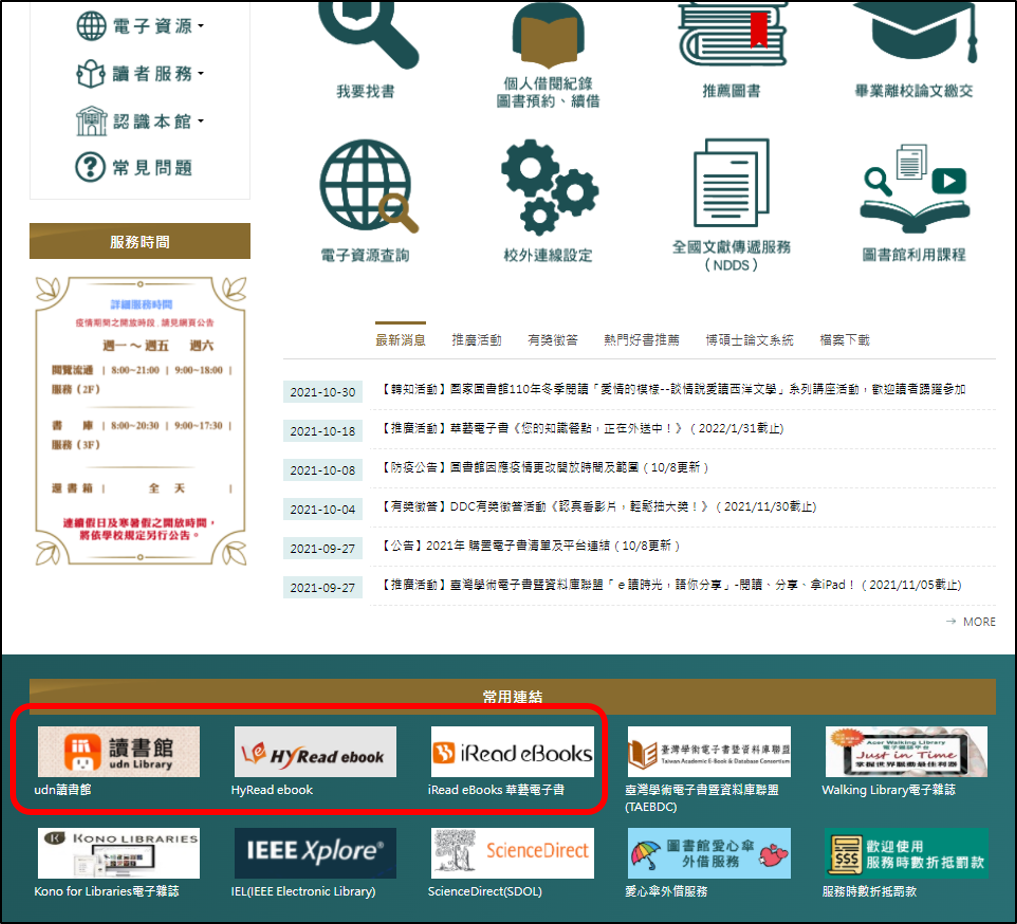1017x924 pixels.
Task: Click the MORE link under news
Action: (970, 622)
